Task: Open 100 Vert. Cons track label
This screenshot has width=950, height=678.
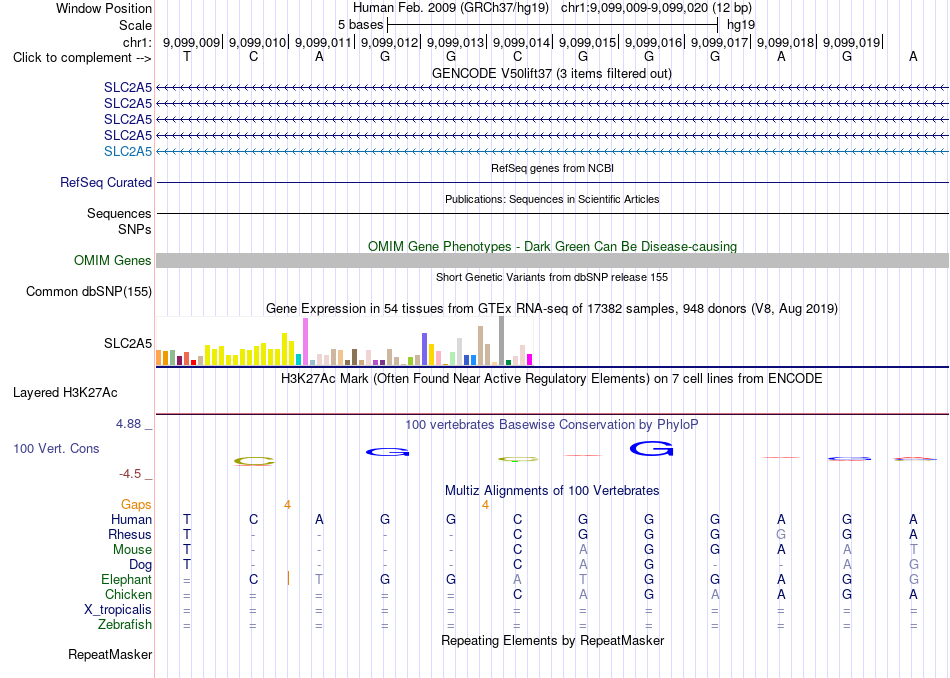Action: [56, 448]
